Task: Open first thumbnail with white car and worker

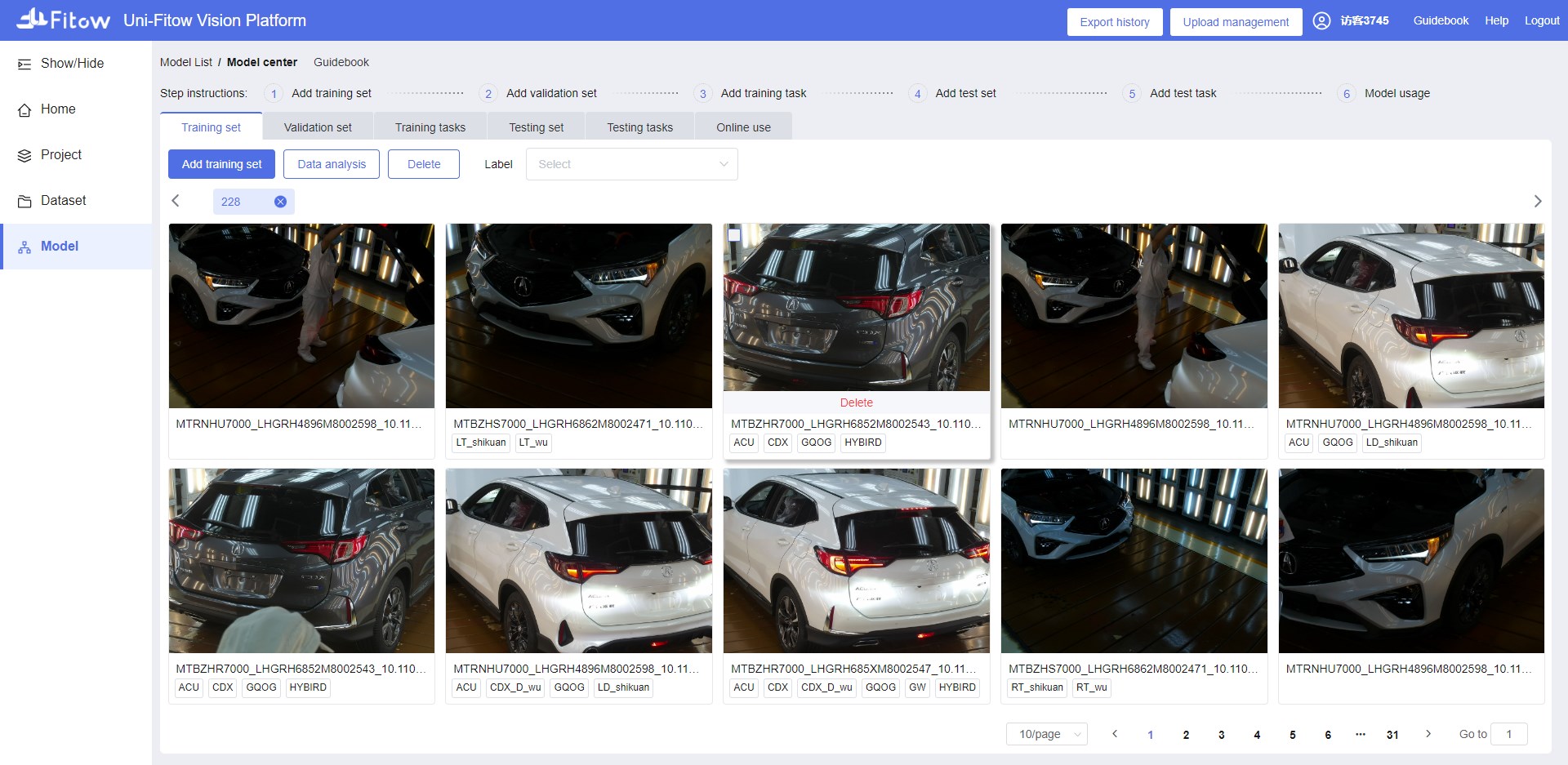Action: pos(301,316)
